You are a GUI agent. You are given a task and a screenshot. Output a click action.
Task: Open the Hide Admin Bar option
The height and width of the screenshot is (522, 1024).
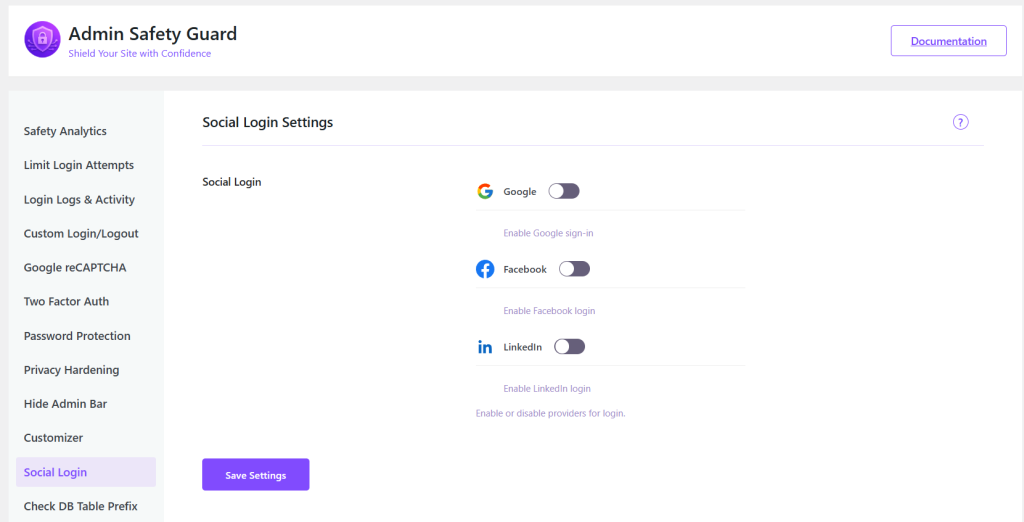tap(65, 404)
